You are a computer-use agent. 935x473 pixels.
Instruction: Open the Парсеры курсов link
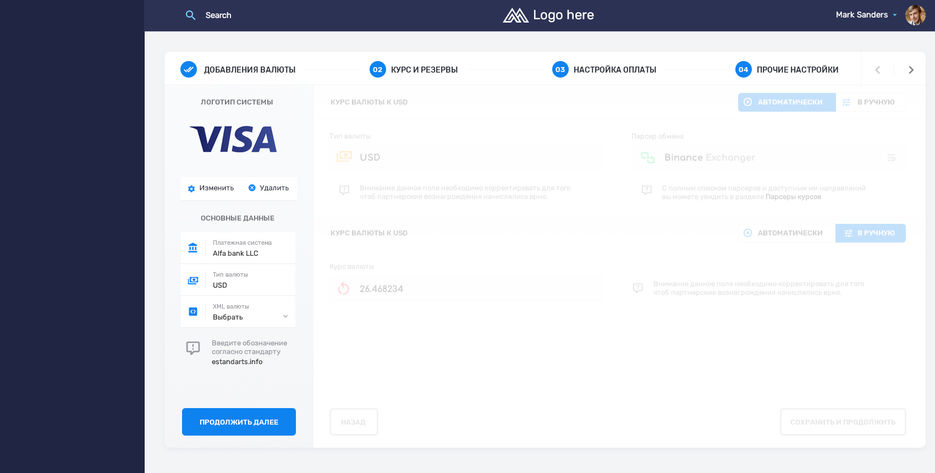[793, 197]
